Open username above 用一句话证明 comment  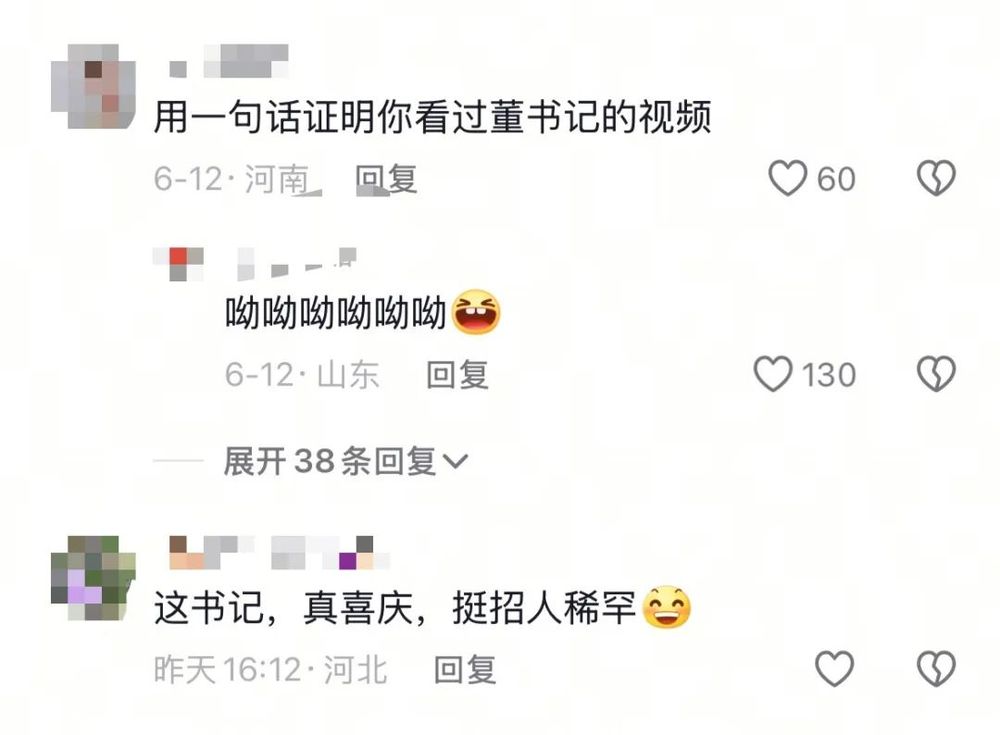229,61
